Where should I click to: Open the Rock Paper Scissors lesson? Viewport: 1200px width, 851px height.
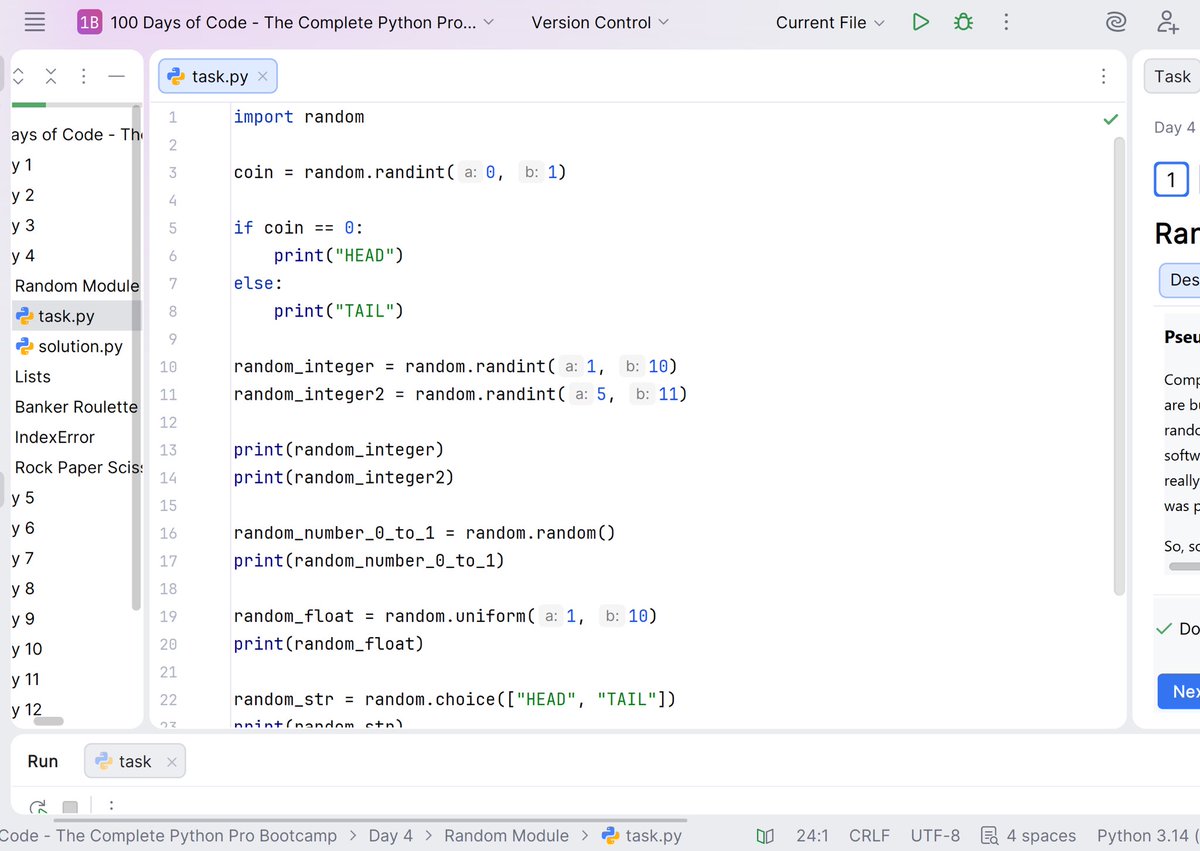(78, 468)
